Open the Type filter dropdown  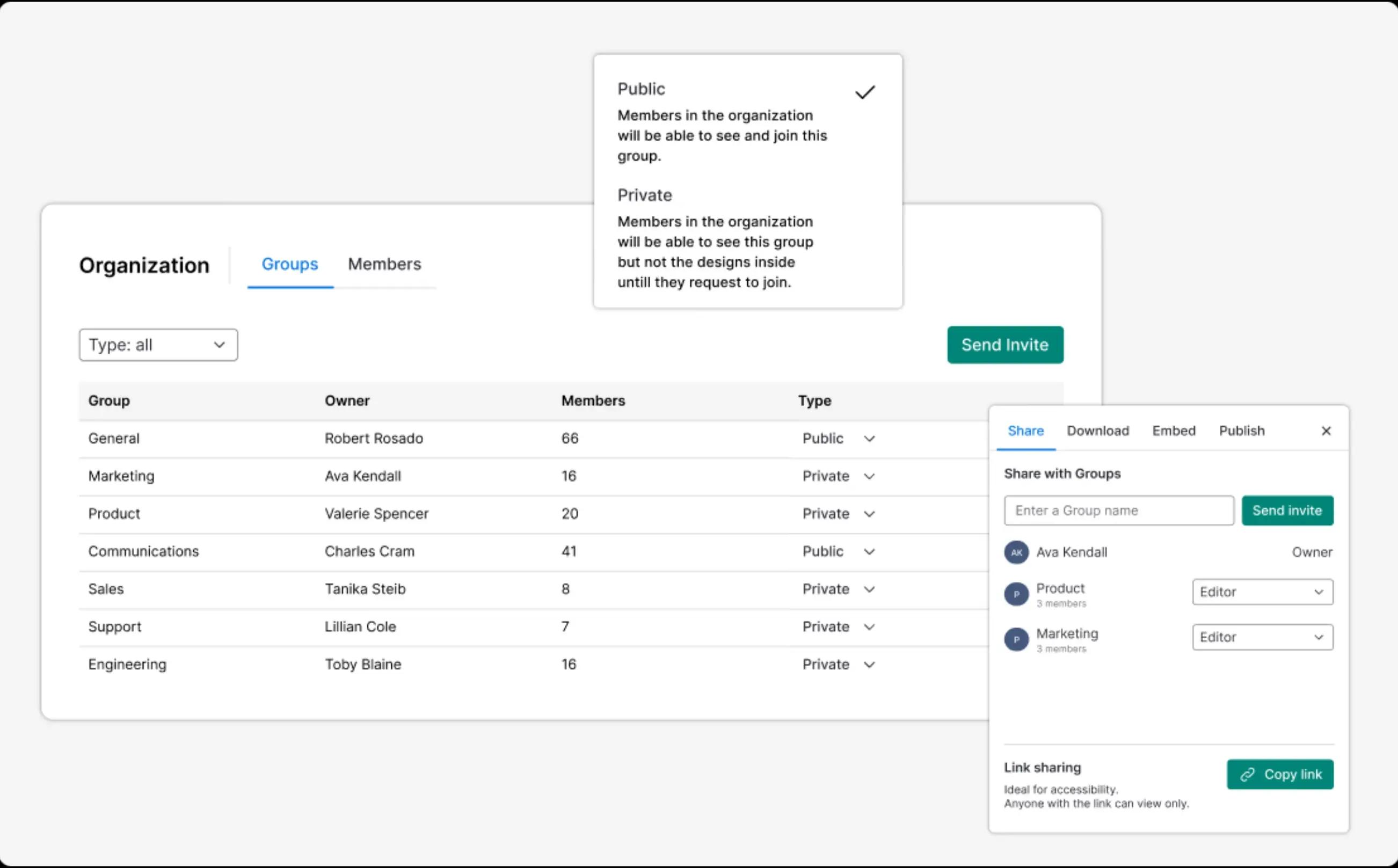(x=157, y=344)
